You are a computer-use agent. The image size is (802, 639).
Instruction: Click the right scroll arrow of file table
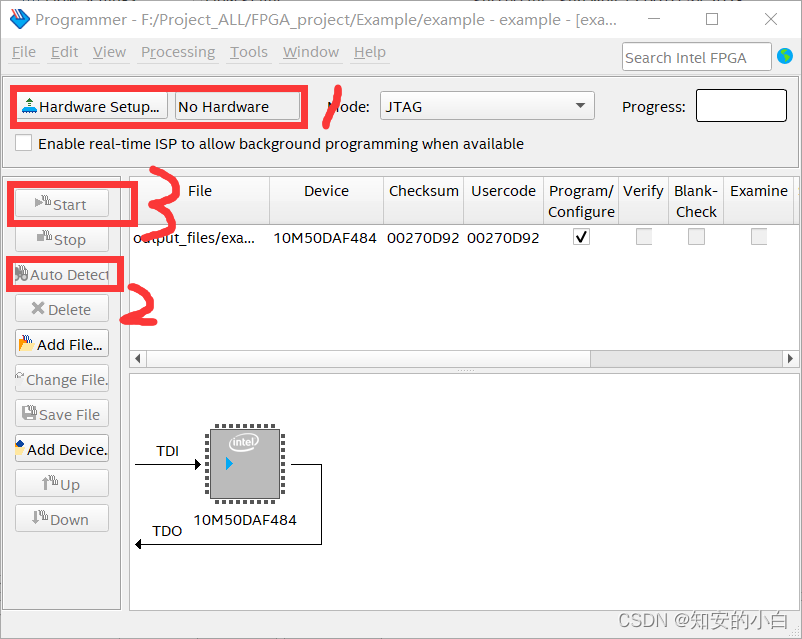pyautogui.click(x=790, y=359)
